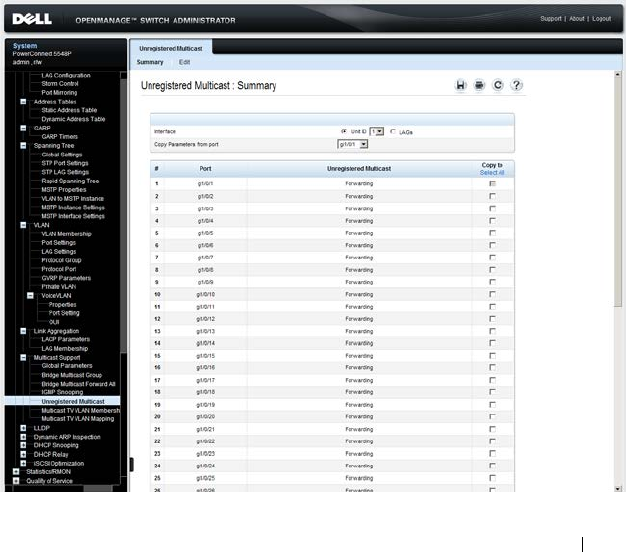Open Multicast TV VLAN Mapping

[x=78, y=419]
